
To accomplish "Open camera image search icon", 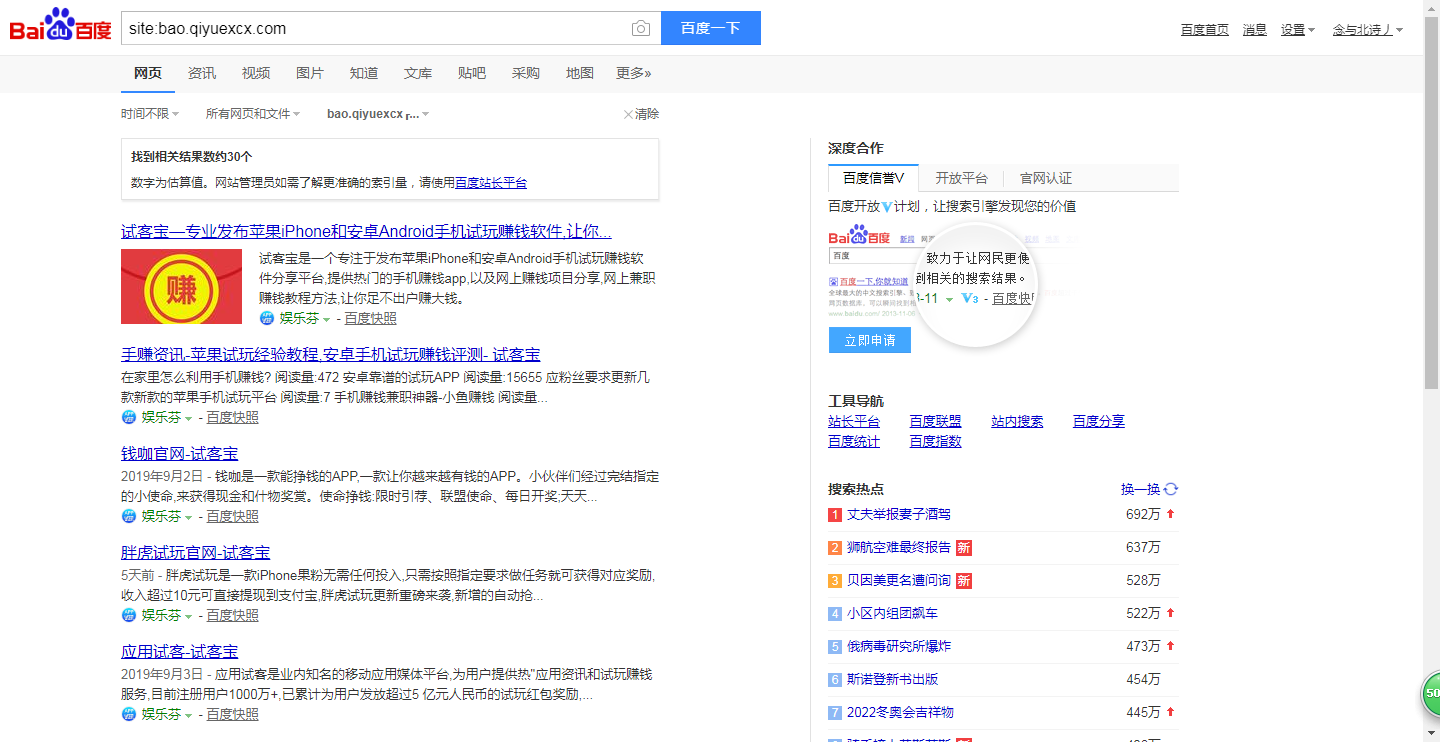I will [x=641, y=28].
